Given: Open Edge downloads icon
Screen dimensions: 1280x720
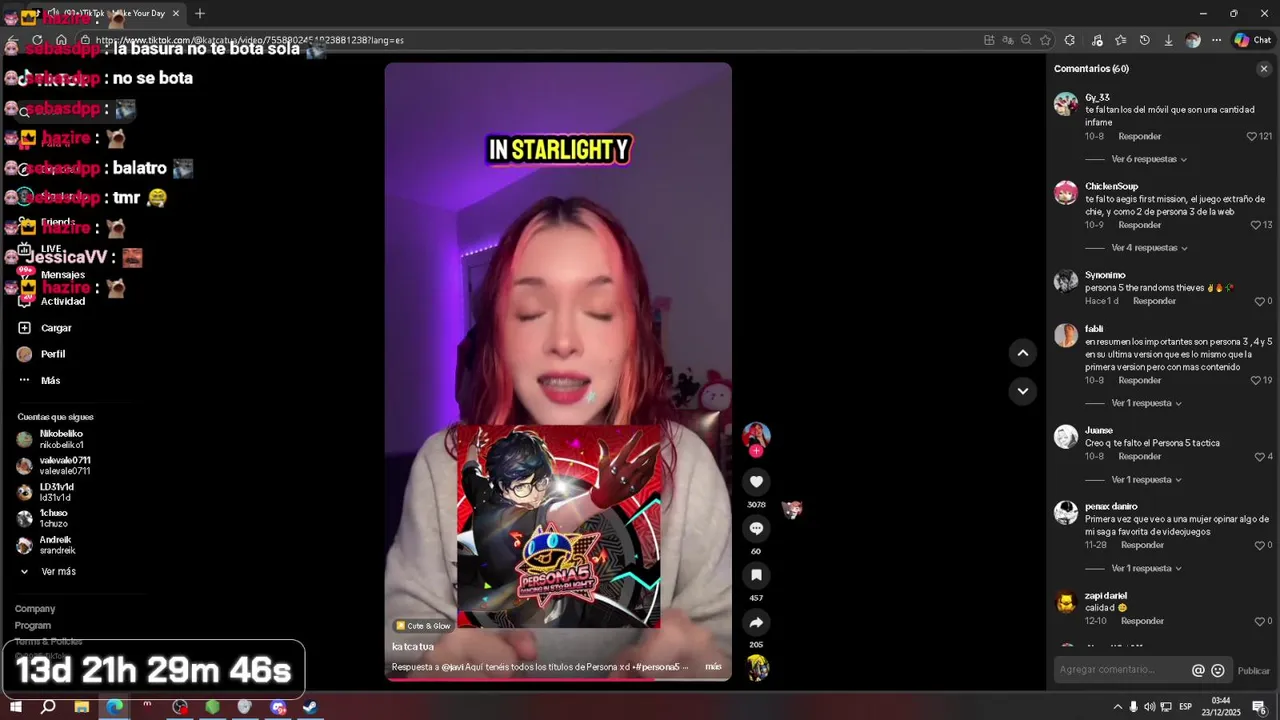Looking at the screenshot, I should click(1168, 40).
